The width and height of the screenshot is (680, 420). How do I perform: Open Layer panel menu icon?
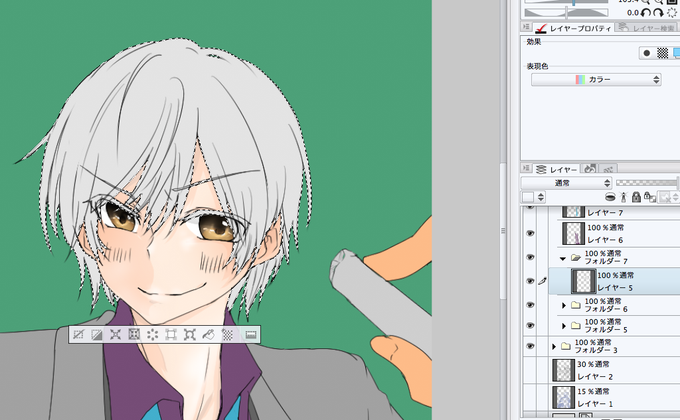(526, 168)
